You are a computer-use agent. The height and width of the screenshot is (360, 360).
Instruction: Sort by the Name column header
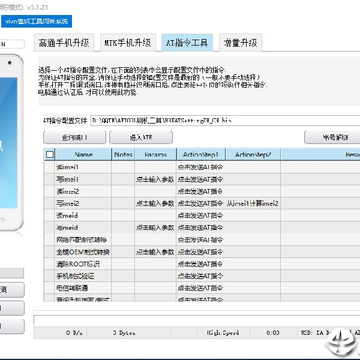coord(83,155)
